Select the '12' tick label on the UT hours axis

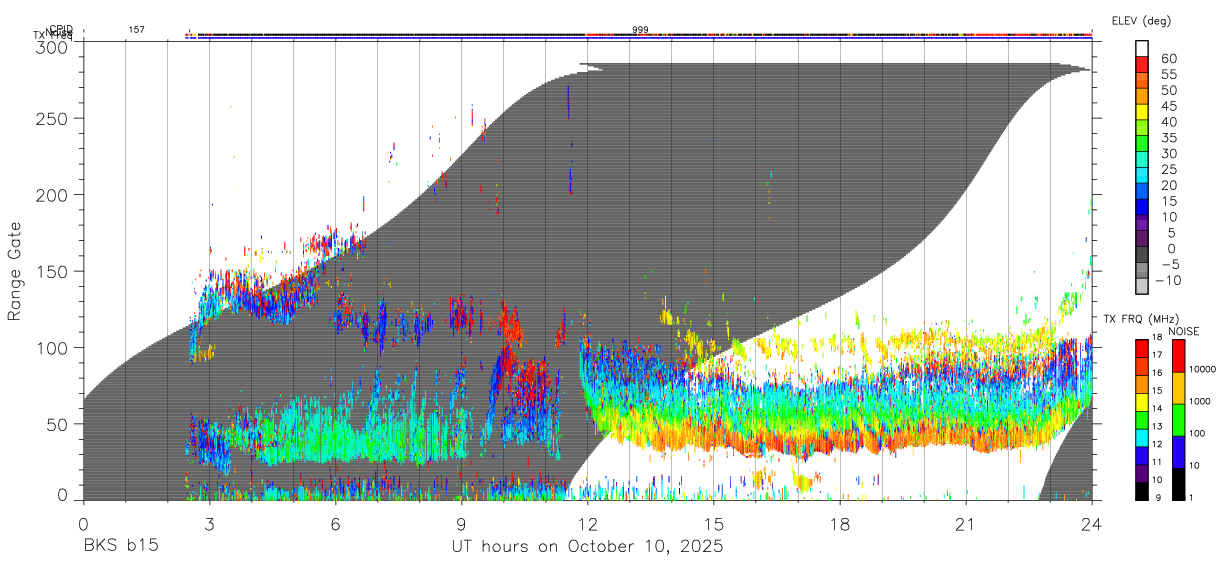588,523
